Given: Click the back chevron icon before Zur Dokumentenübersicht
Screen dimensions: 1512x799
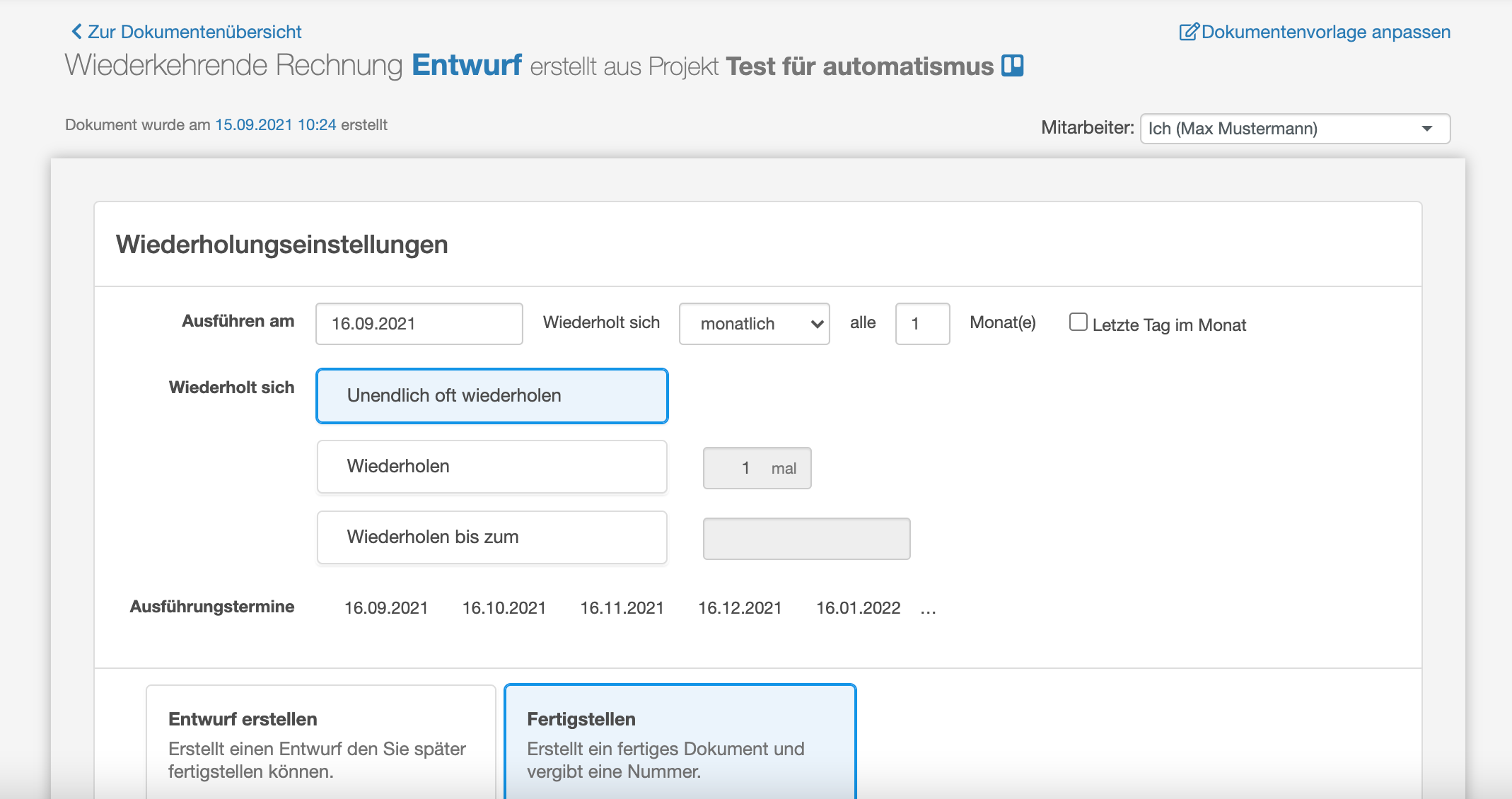Looking at the screenshot, I should (x=76, y=32).
